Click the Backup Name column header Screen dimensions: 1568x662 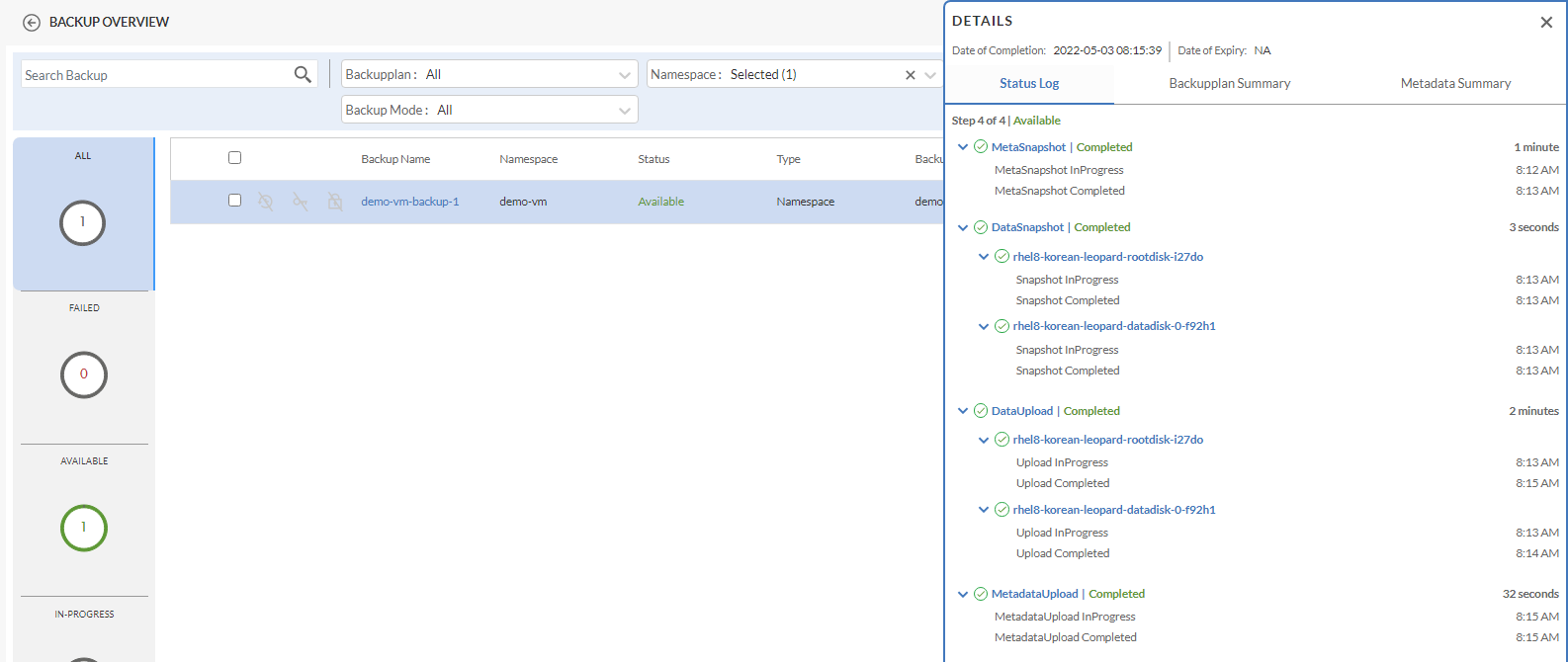tap(395, 159)
